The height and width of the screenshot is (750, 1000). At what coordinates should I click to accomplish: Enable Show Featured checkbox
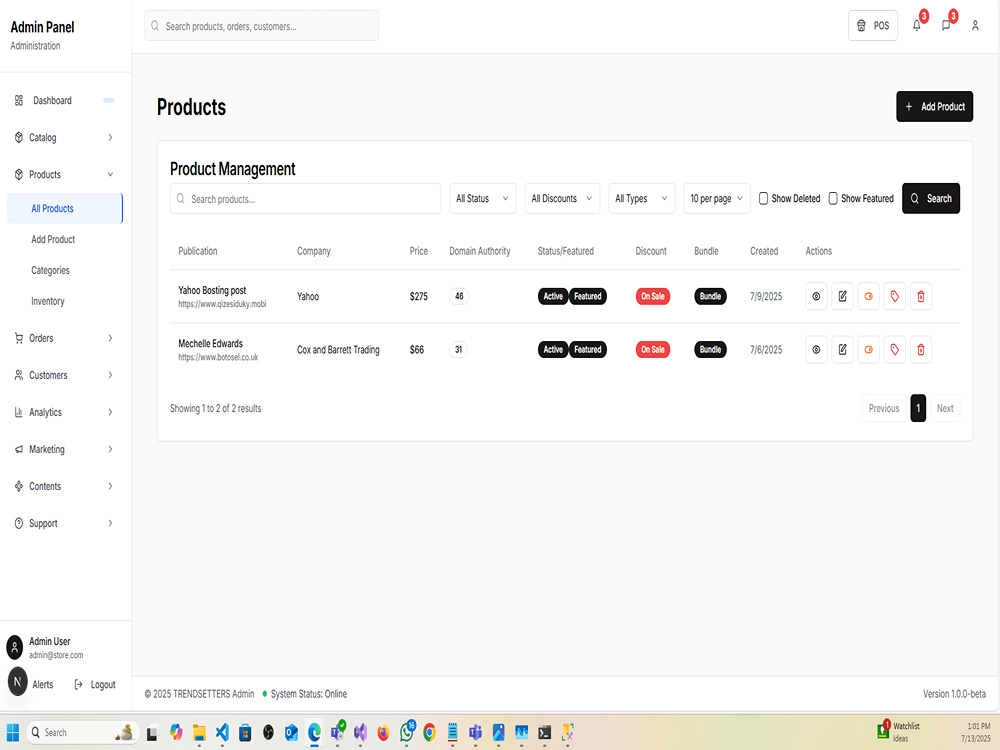tap(833, 198)
